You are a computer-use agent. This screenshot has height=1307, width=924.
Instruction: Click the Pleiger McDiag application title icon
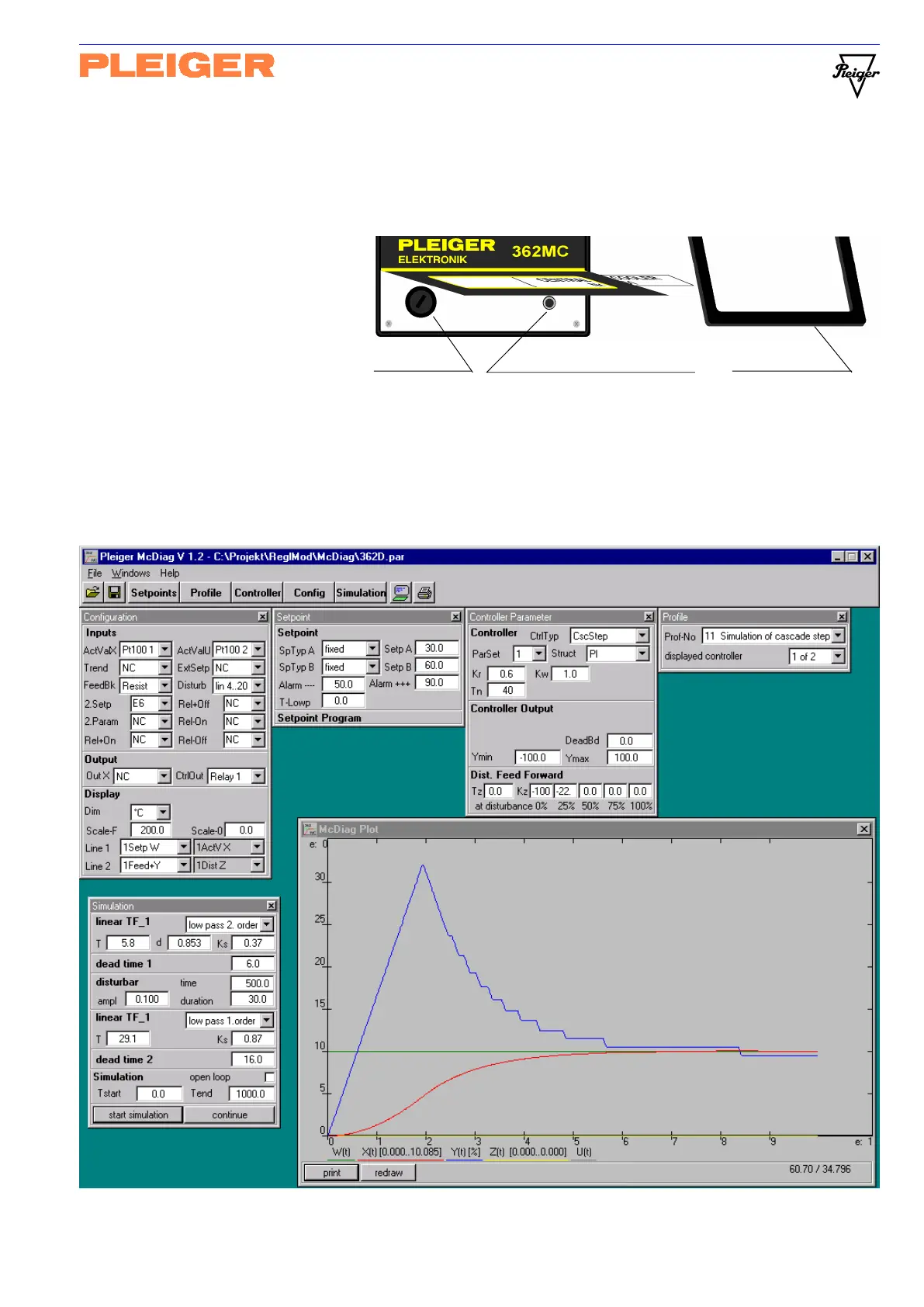[91, 556]
